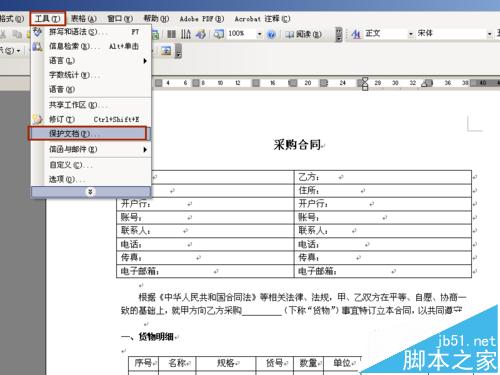The image size is (500, 375).
Task: Click the Columns toolbar icon
Action: tap(171, 34)
